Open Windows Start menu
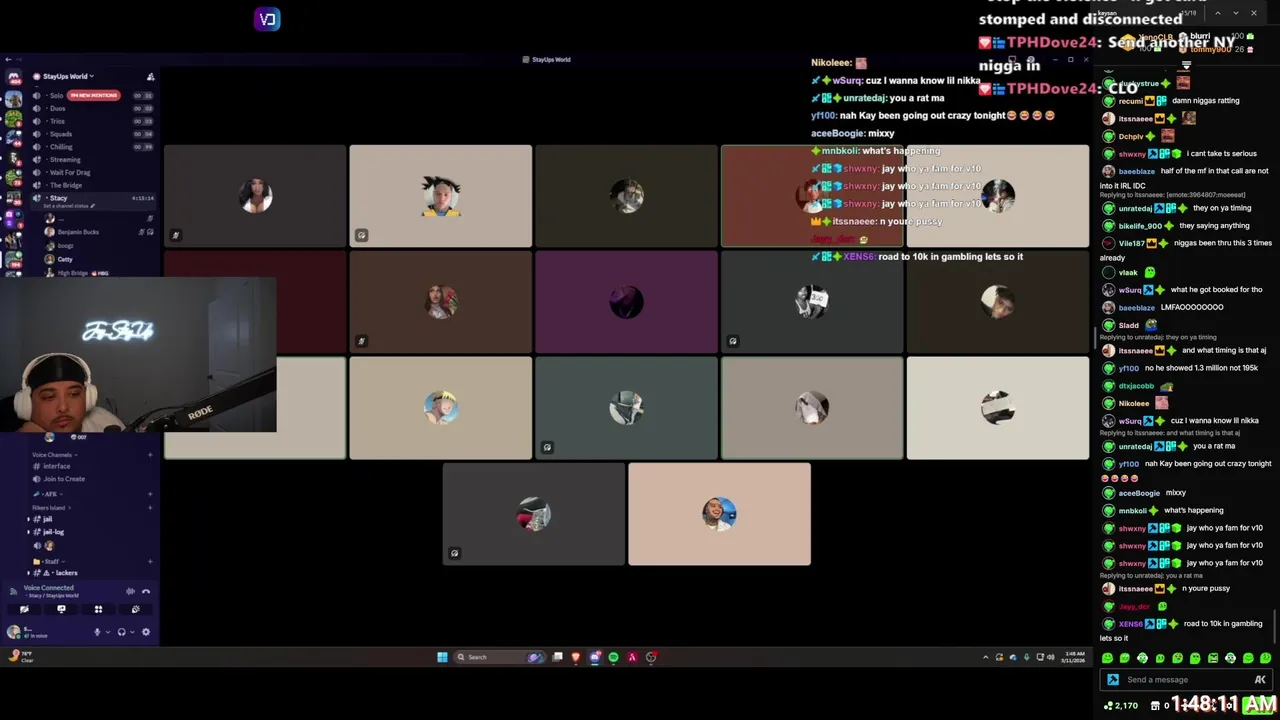This screenshot has width=1280, height=720. tap(442, 657)
